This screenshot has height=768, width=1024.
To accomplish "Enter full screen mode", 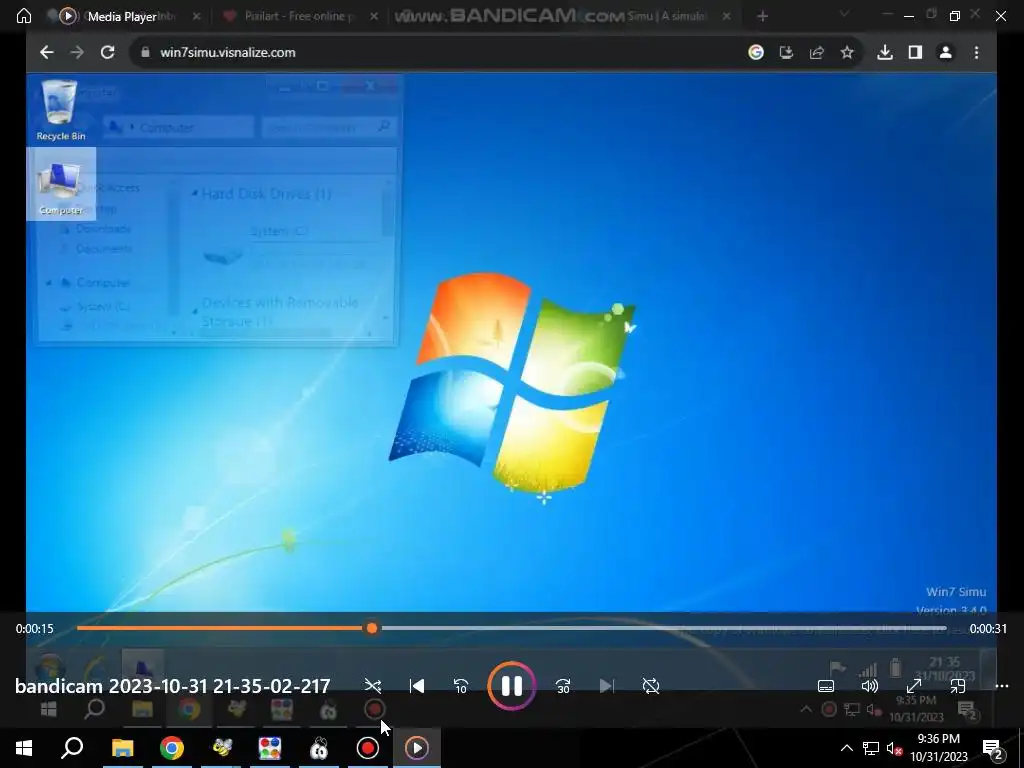I will tap(914, 686).
